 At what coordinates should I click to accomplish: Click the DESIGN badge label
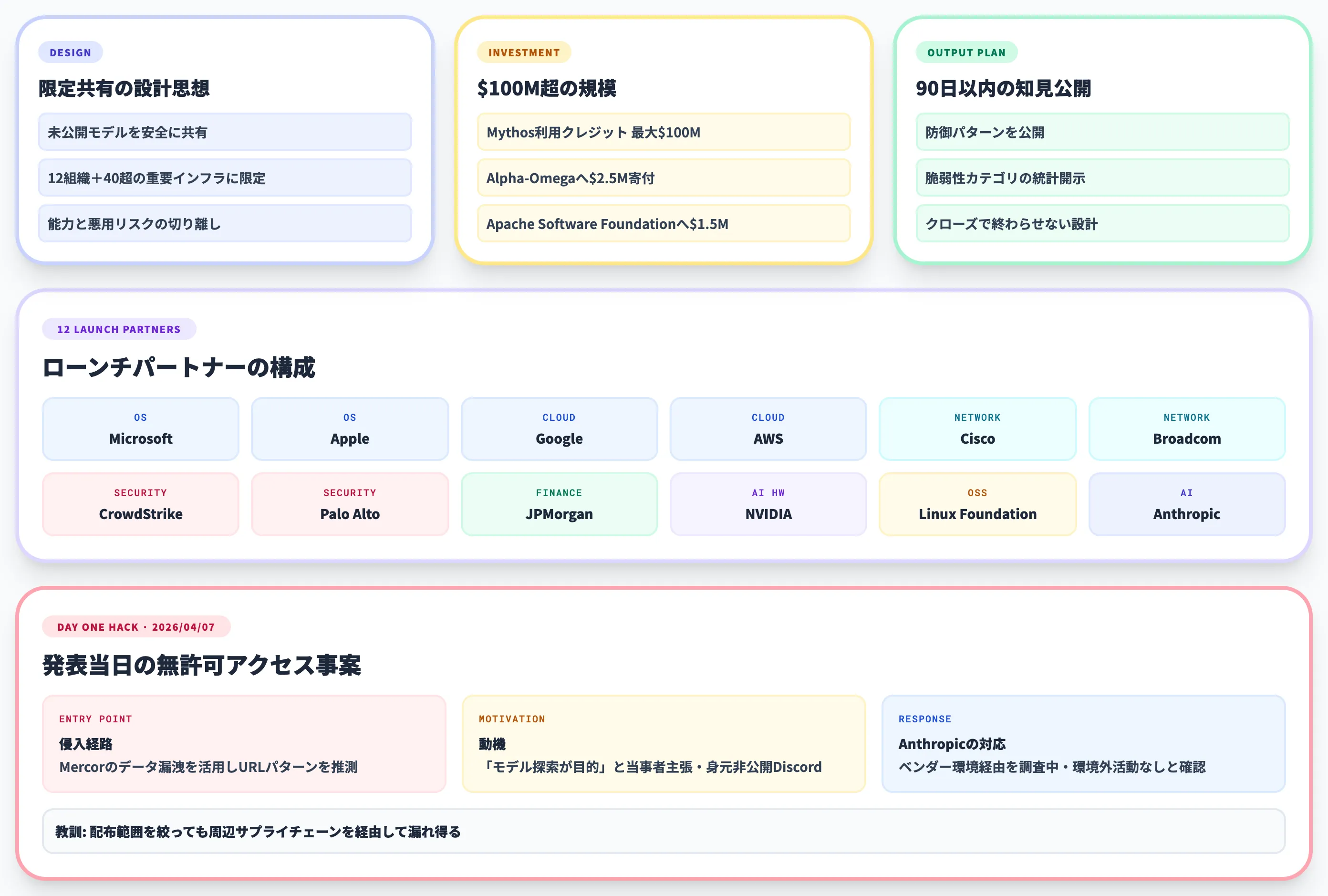(70, 52)
